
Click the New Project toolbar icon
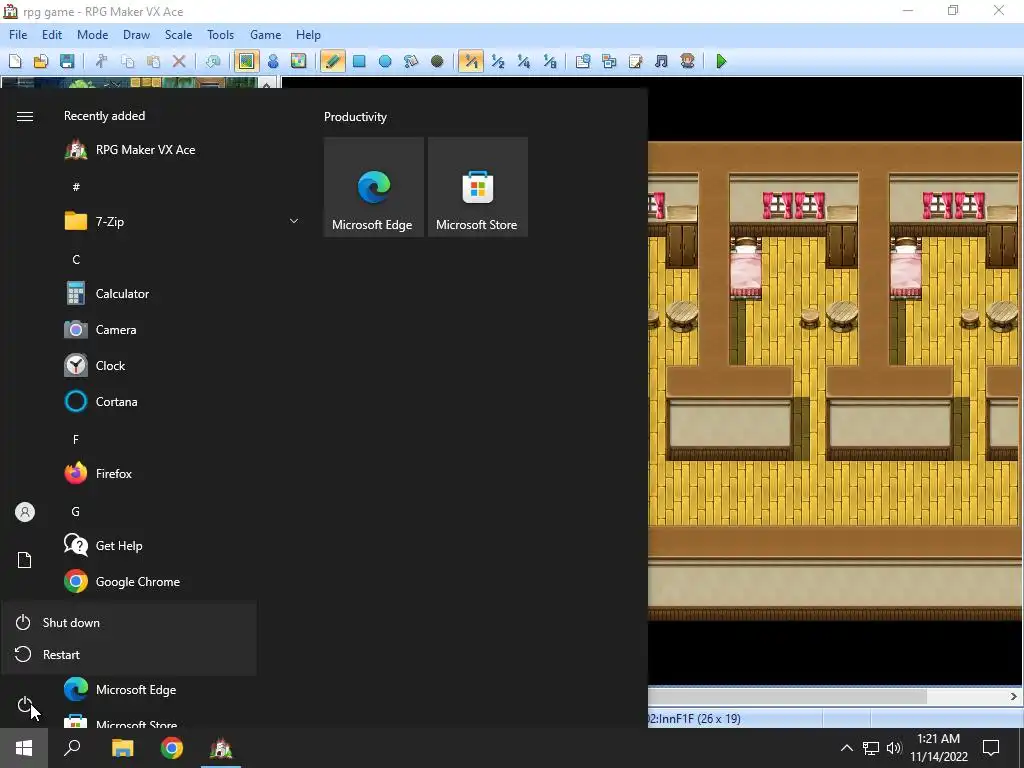[x=15, y=61]
